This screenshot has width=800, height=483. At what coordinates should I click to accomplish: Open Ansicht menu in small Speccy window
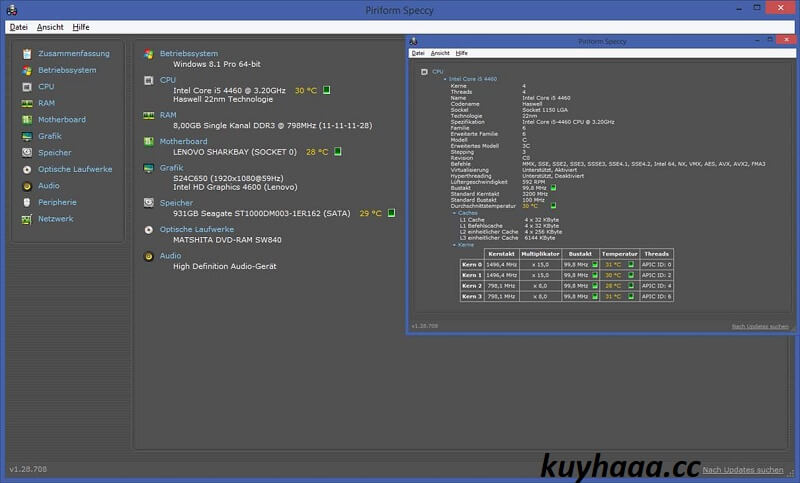point(440,53)
